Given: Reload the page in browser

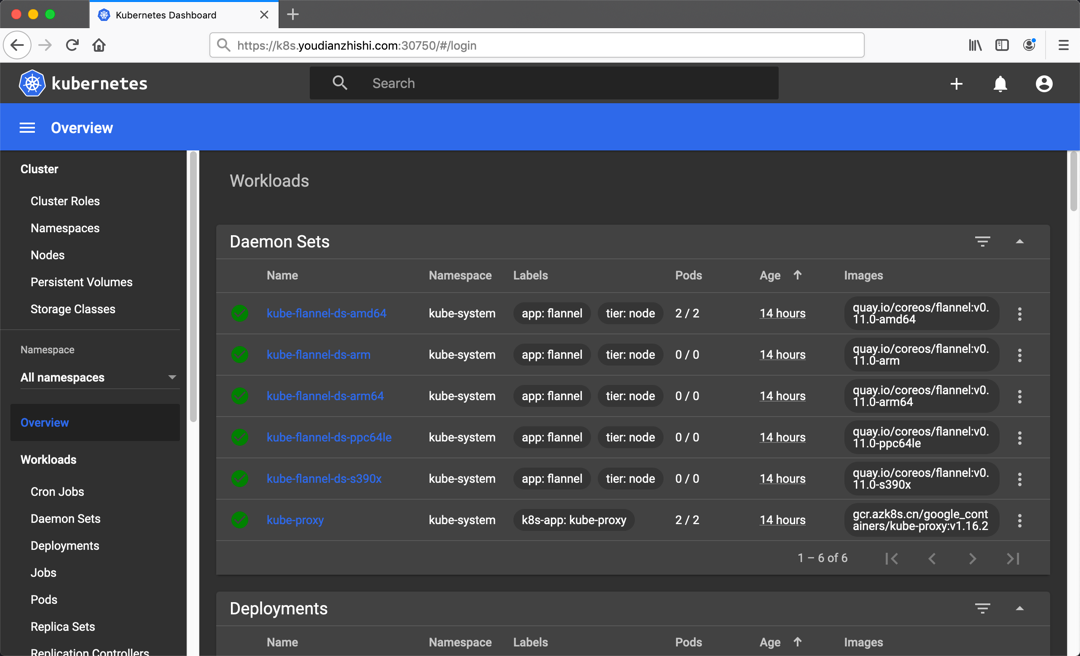Looking at the screenshot, I should (72, 45).
